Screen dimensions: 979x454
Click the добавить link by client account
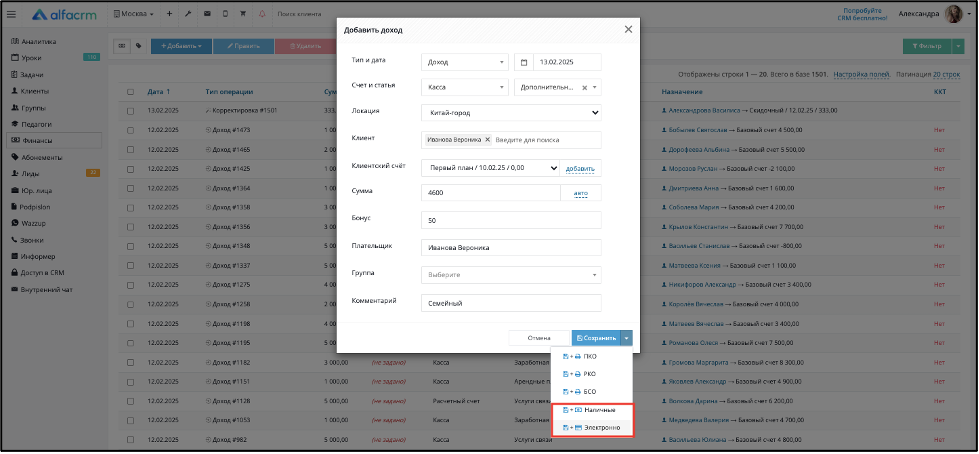581,169
